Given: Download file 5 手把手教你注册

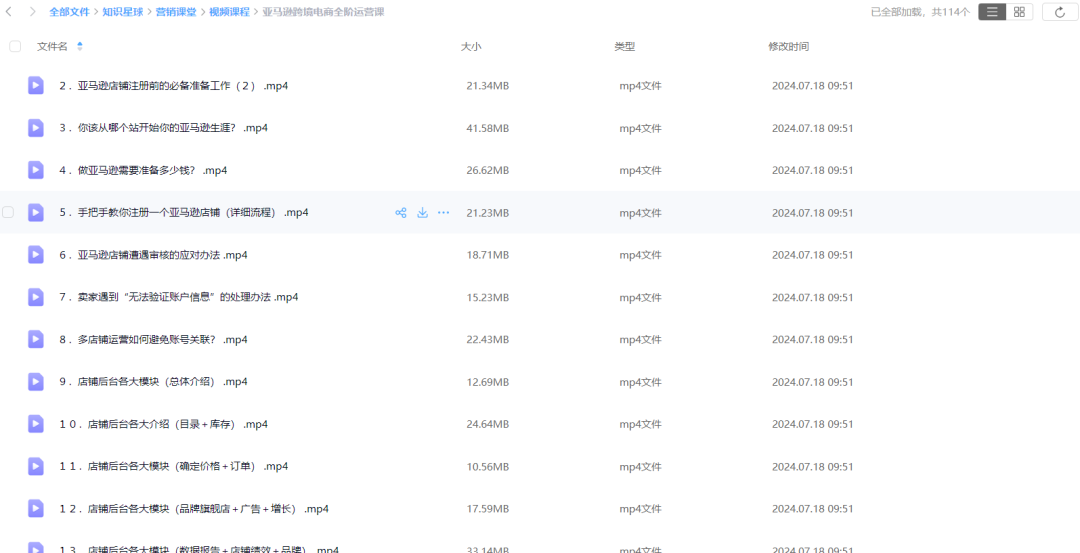Looking at the screenshot, I should coord(422,213).
